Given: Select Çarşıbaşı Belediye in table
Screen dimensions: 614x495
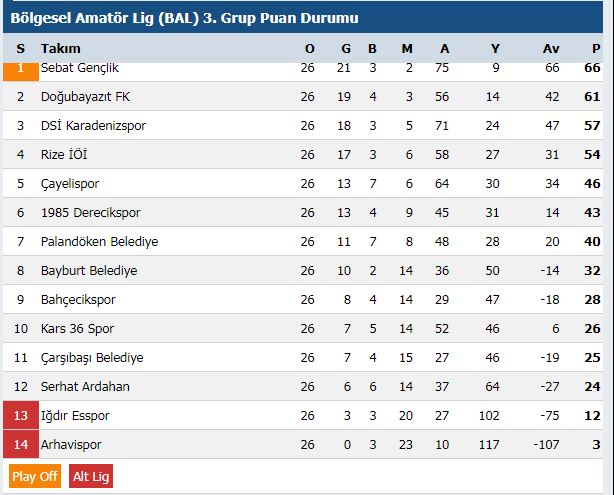Looking at the screenshot, I should (x=92, y=358).
